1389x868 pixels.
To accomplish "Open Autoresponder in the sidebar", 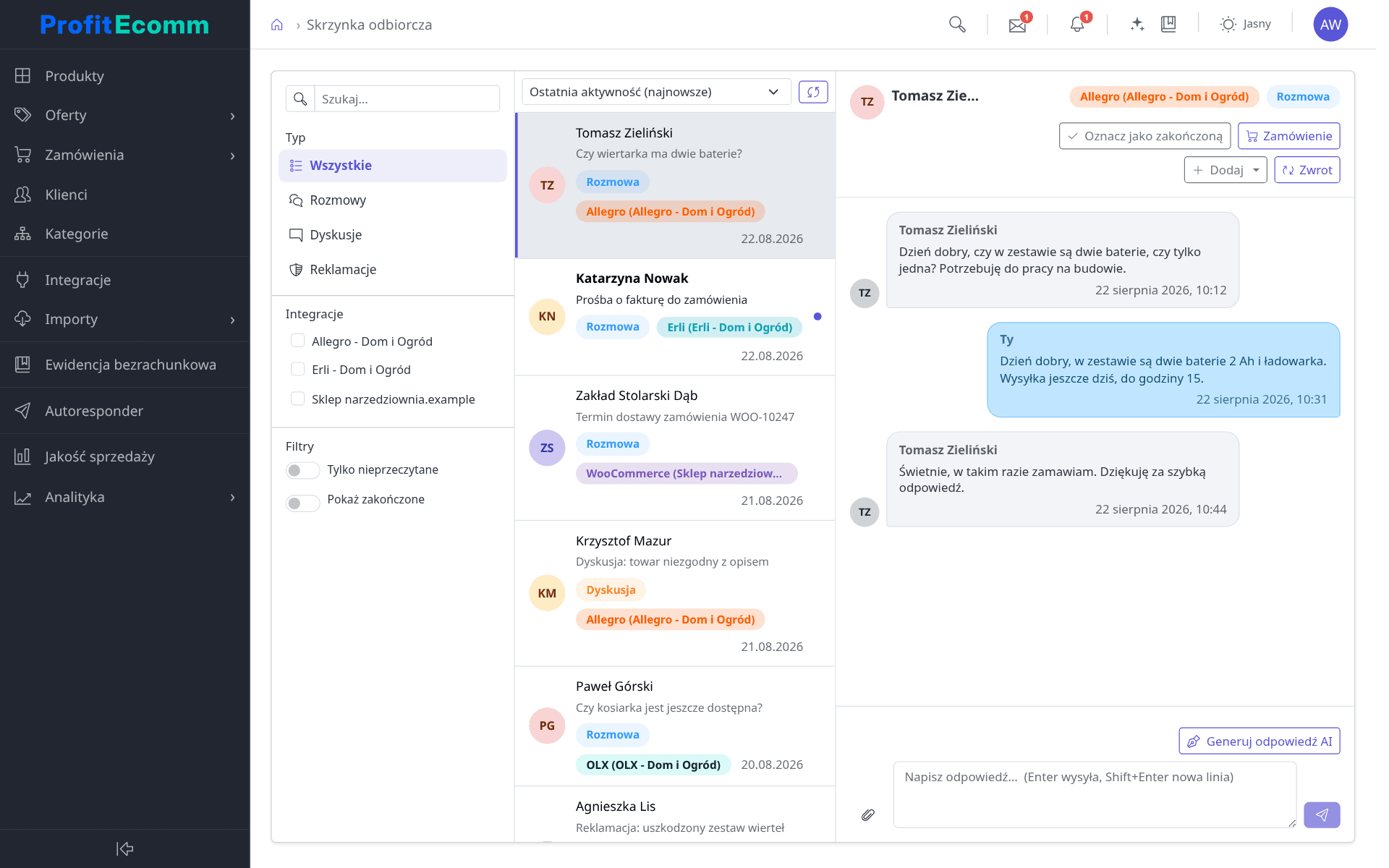I will tap(124, 411).
